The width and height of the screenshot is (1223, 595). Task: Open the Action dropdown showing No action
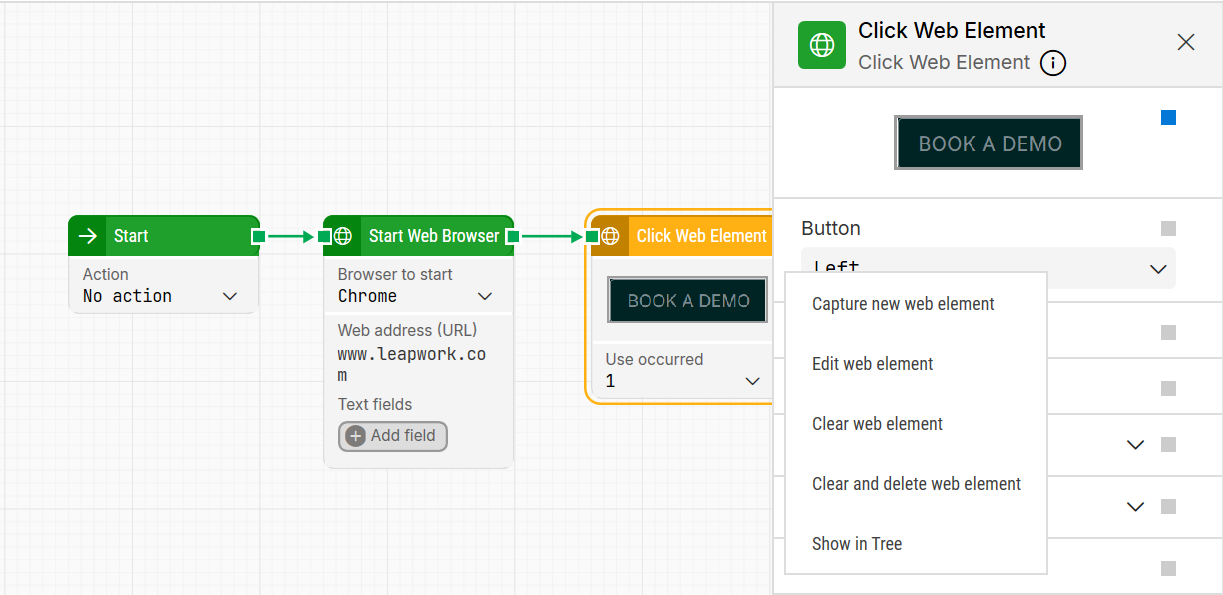[160, 296]
